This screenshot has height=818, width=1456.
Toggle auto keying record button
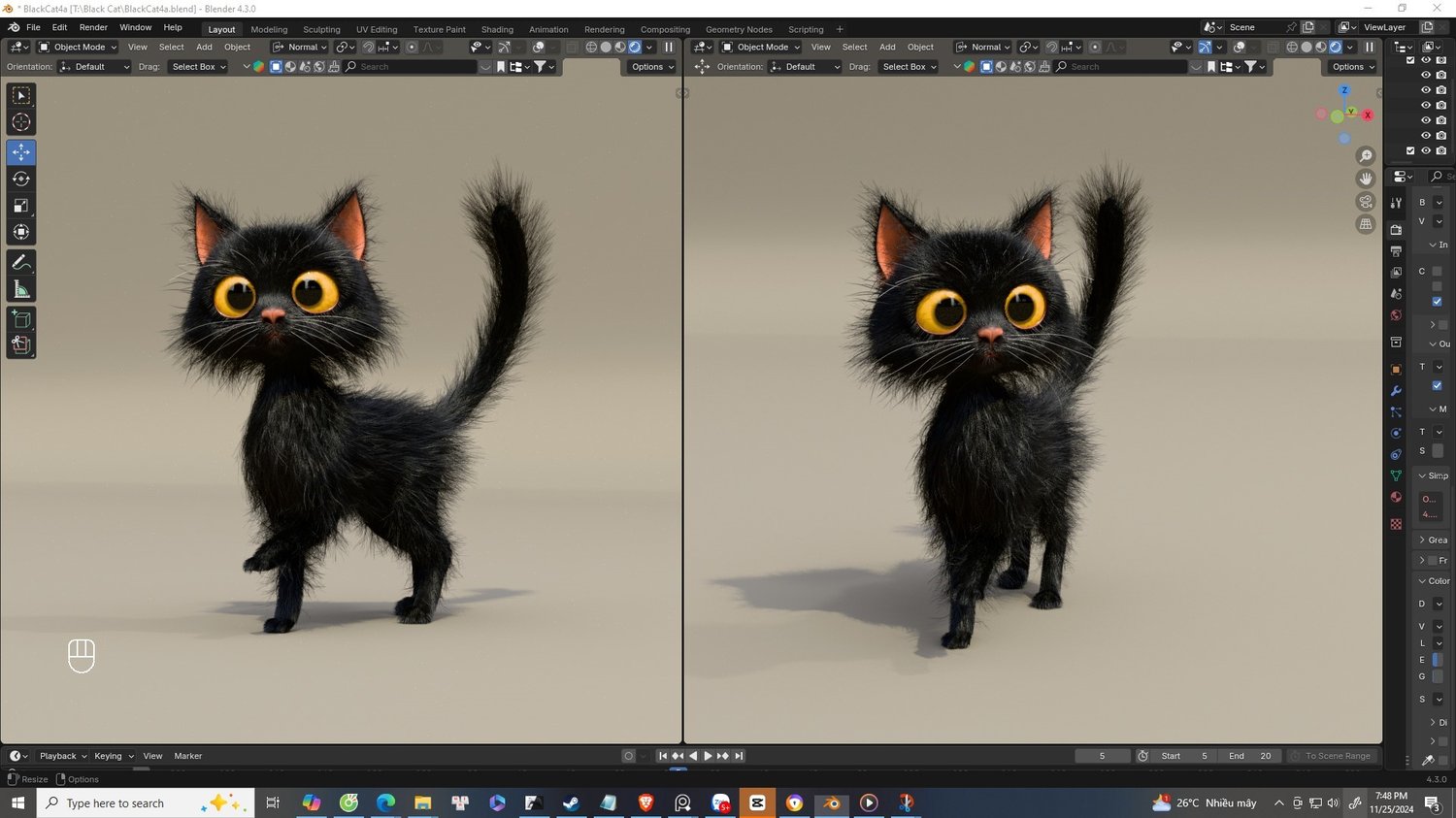[x=628, y=756]
